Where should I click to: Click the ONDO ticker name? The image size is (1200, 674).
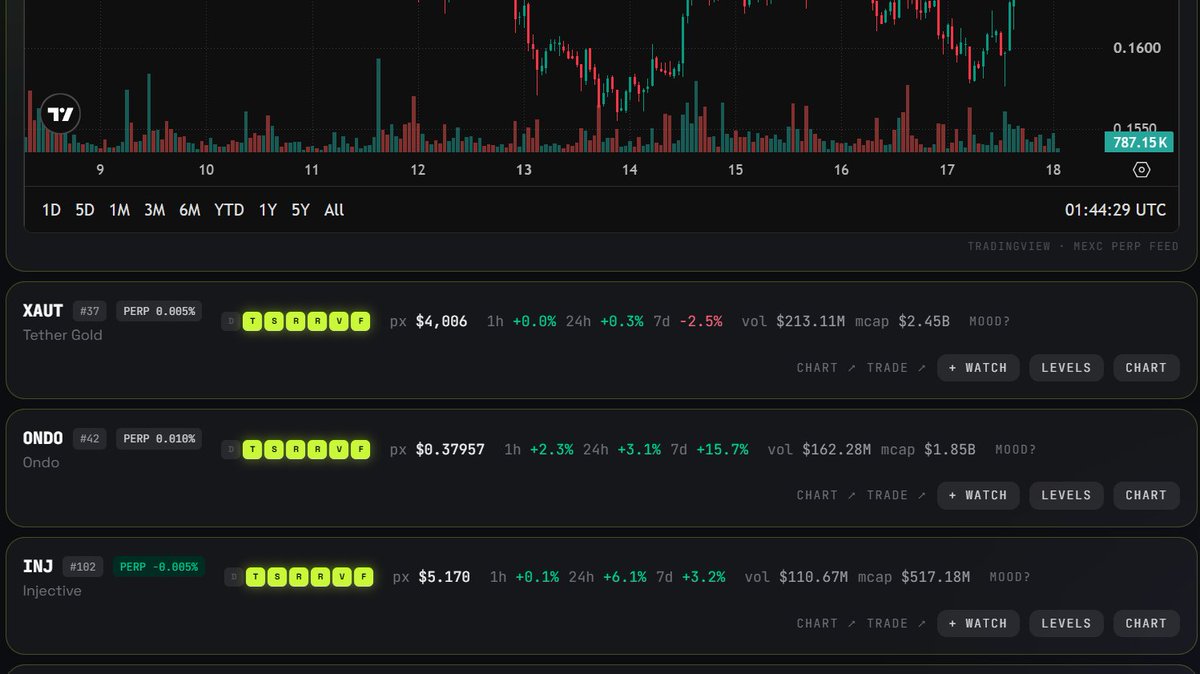(43, 439)
